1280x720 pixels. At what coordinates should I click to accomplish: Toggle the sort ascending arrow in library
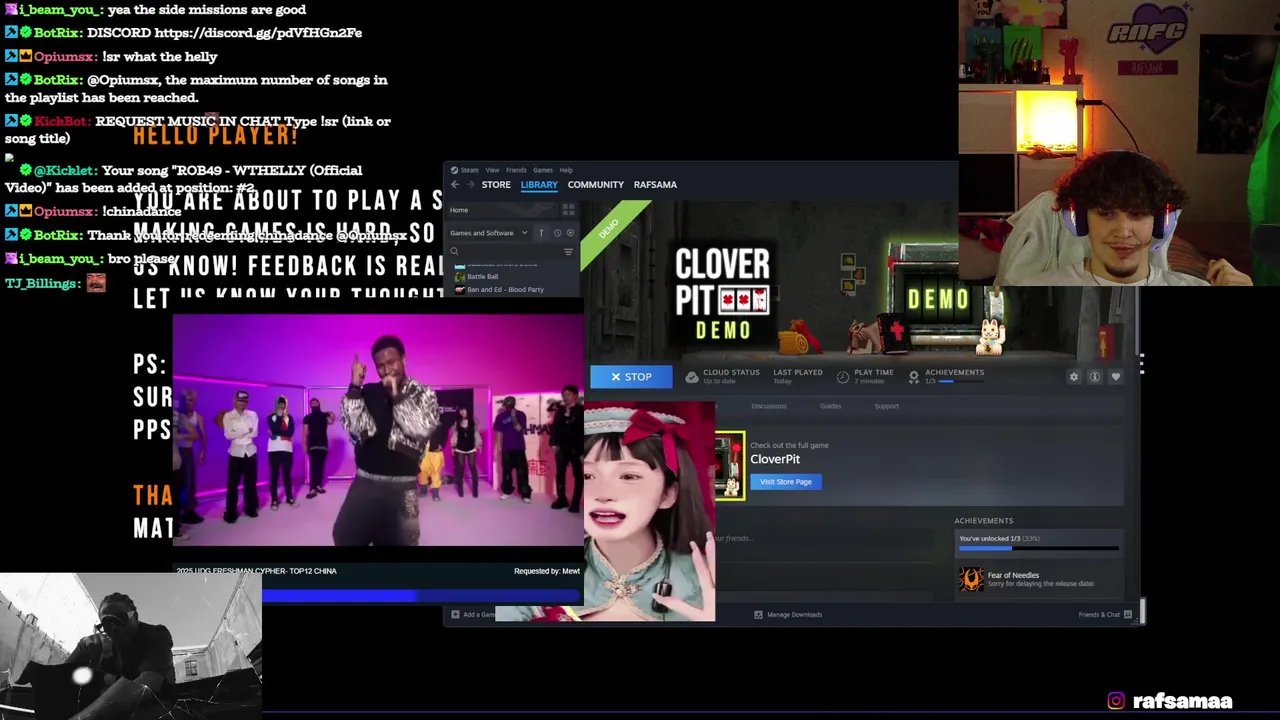coord(541,233)
